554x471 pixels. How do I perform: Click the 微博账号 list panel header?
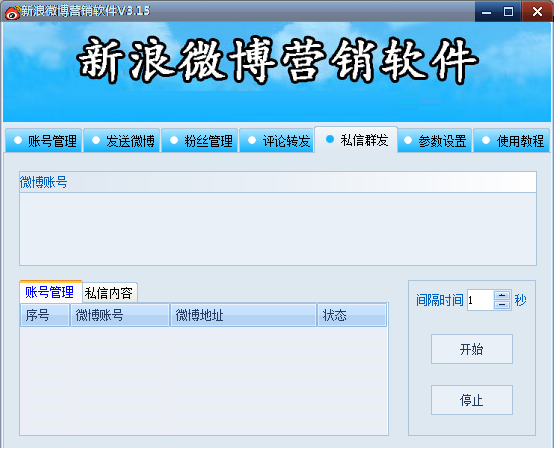coord(278,182)
